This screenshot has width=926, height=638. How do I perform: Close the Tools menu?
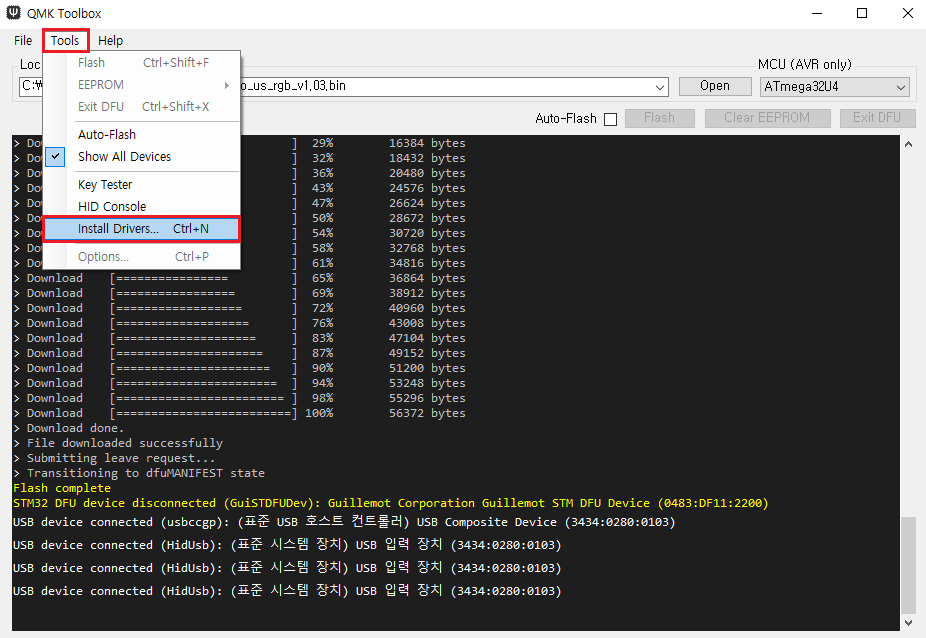click(x=65, y=41)
